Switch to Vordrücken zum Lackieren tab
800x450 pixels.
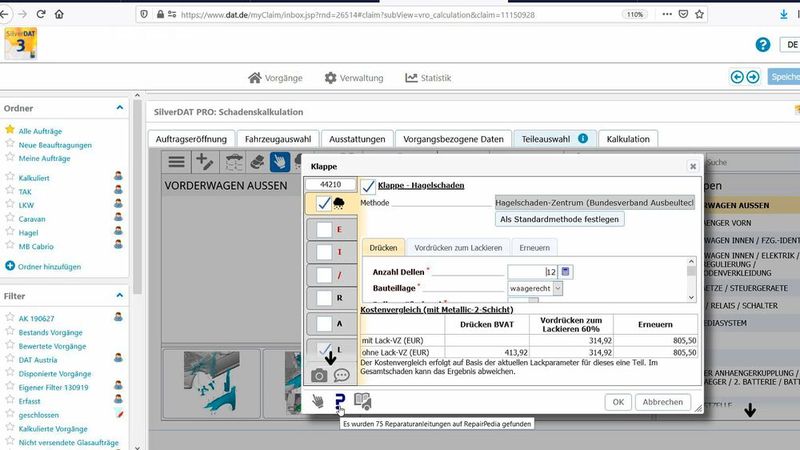click(x=457, y=246)
